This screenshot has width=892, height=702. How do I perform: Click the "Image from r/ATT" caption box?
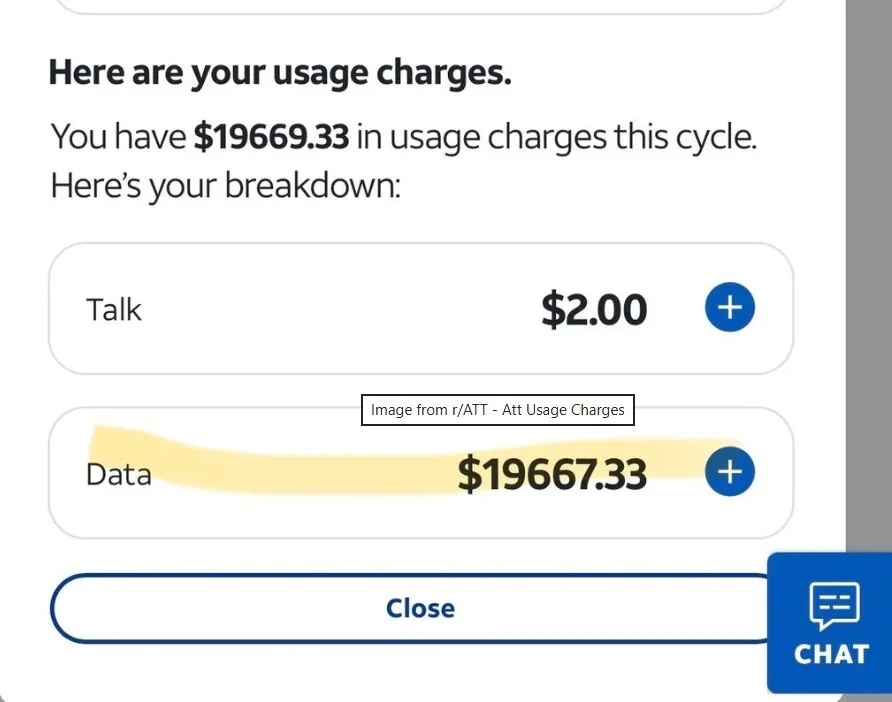point(497,410)
